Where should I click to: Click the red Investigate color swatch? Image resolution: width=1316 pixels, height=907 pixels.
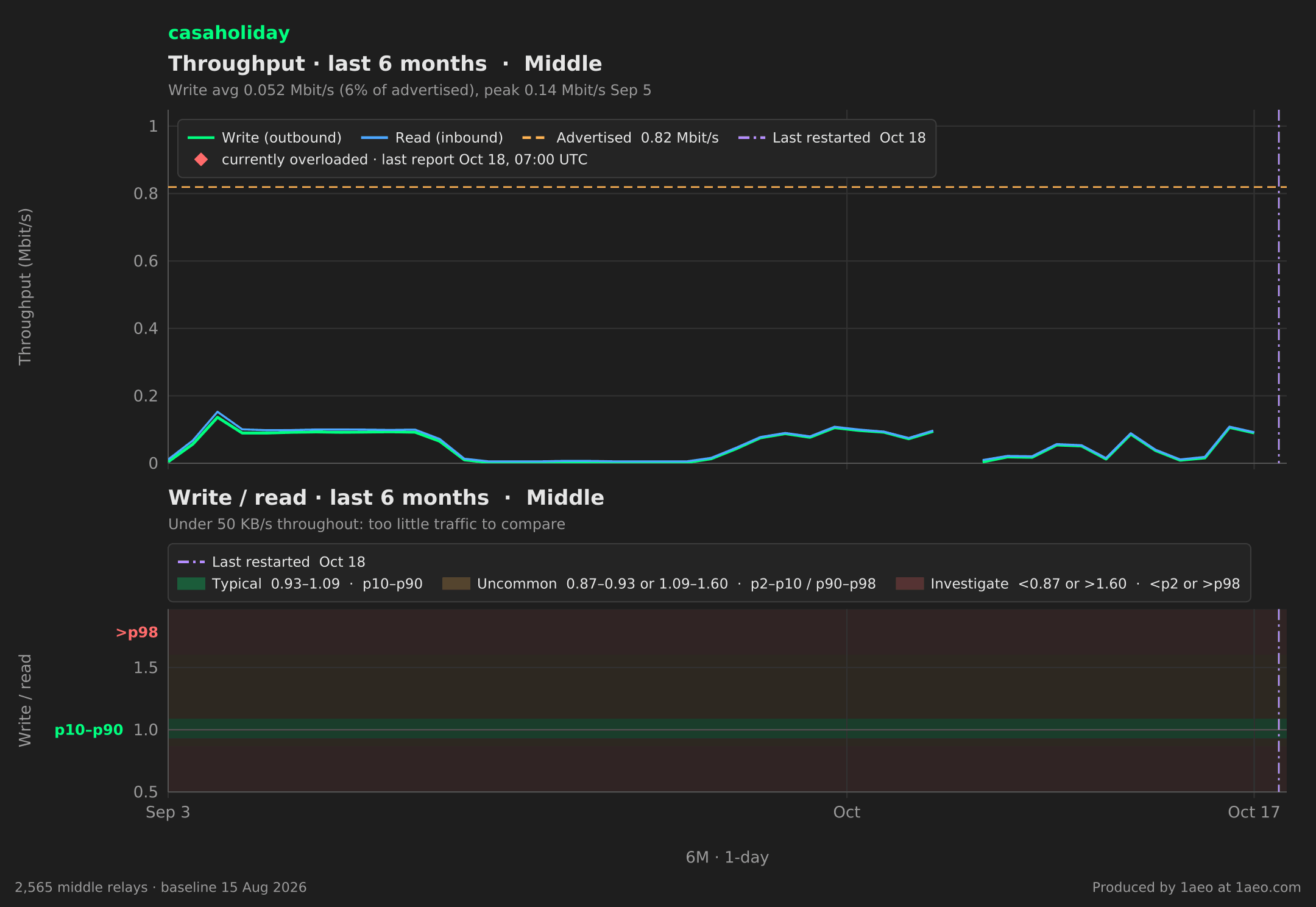[x=910, y=584]
